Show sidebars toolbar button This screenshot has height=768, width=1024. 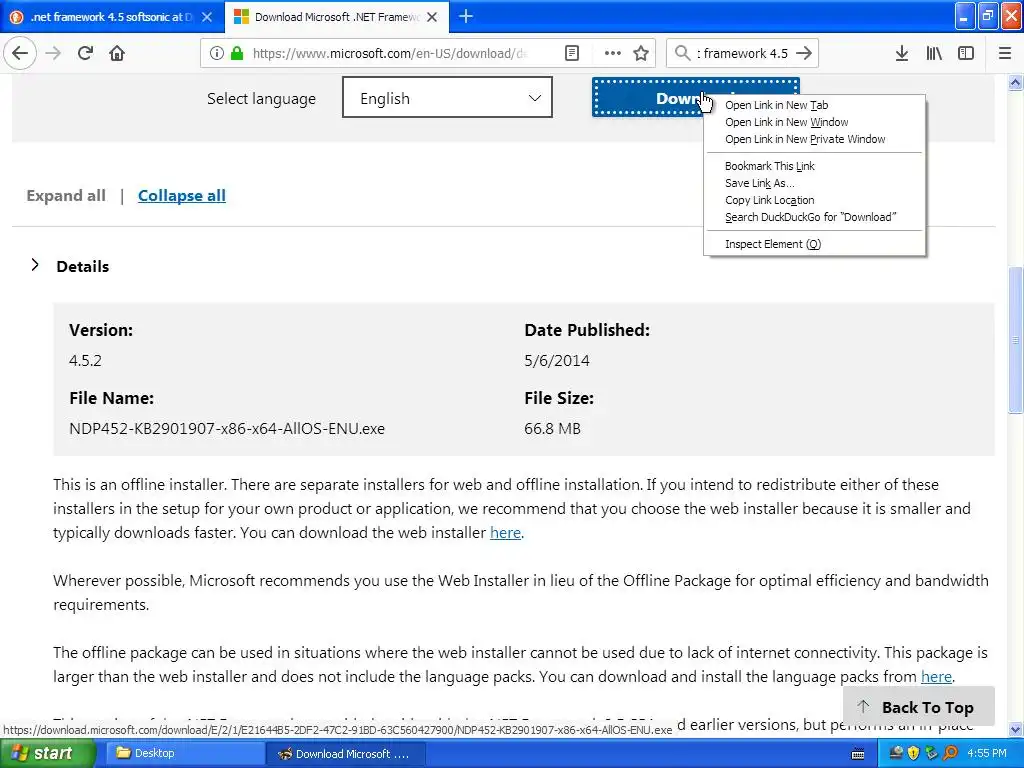(x=966, y=53)
